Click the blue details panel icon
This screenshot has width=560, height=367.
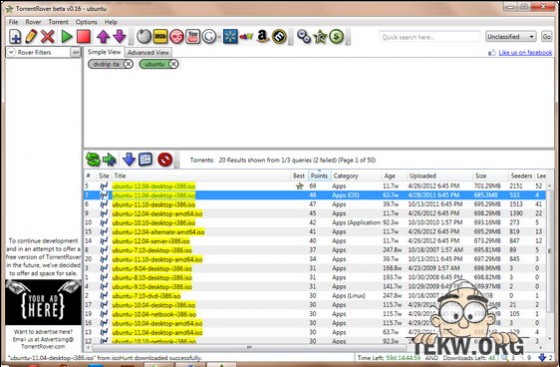click(145, 160)
